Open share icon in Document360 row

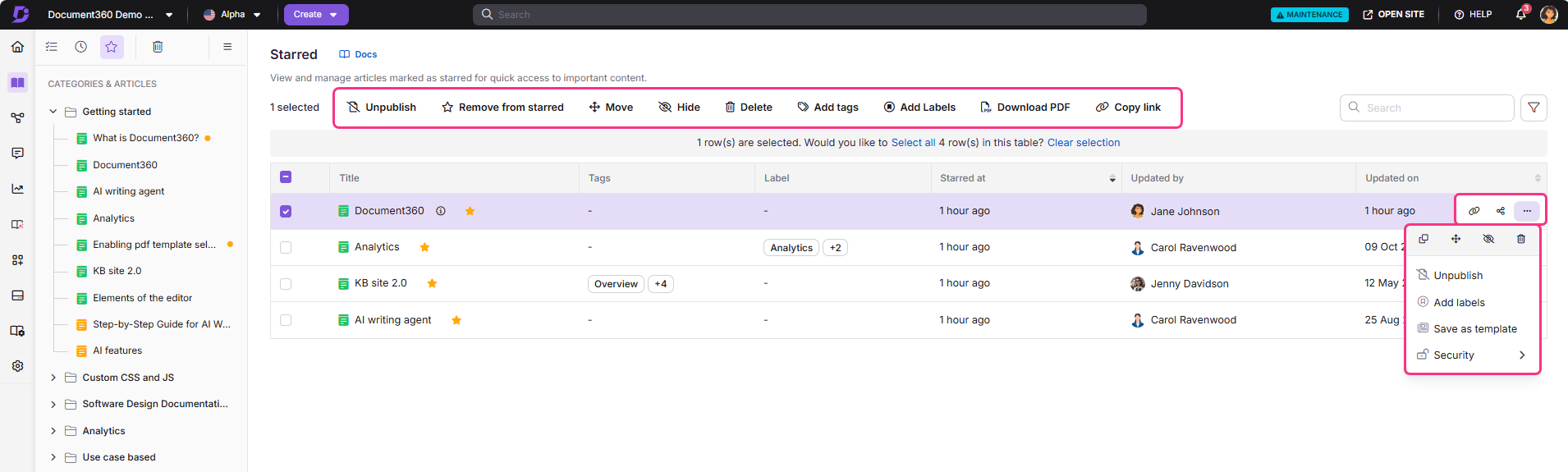(x=1501, y=211)
